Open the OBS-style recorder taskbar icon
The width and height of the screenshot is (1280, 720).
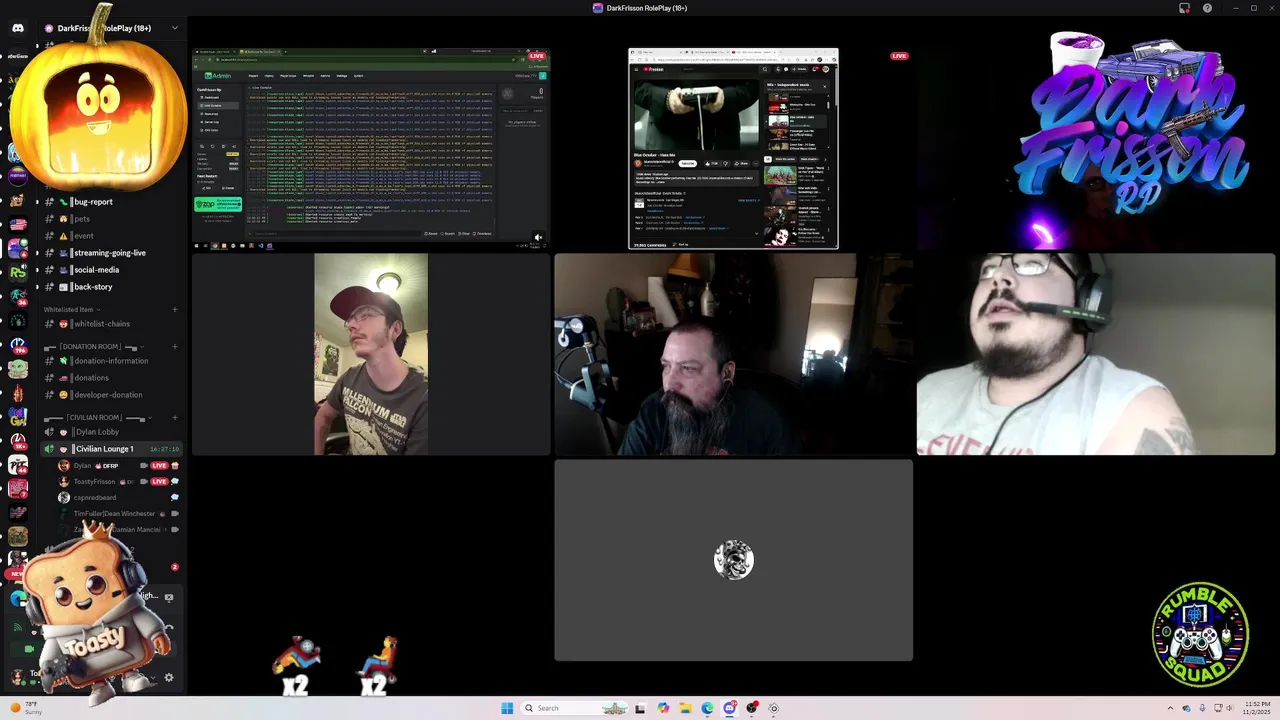tap(752, 708)
